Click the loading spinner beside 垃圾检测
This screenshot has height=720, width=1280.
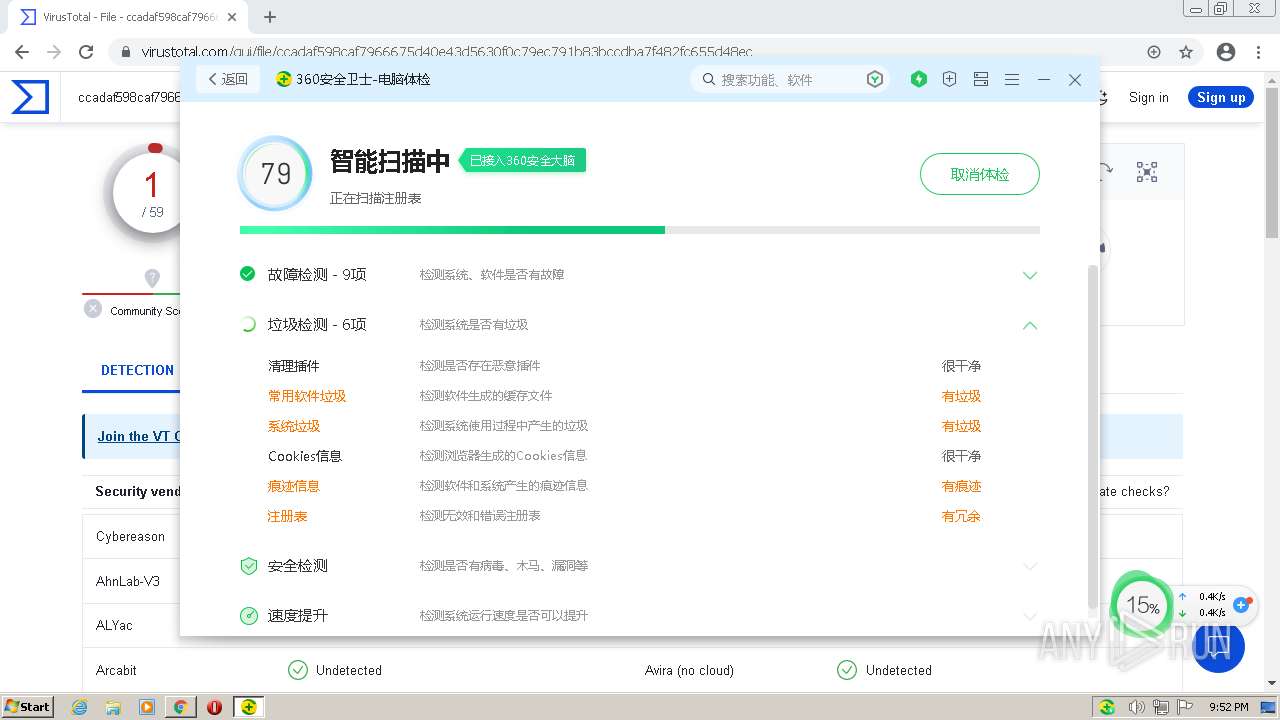coord(248,324)
